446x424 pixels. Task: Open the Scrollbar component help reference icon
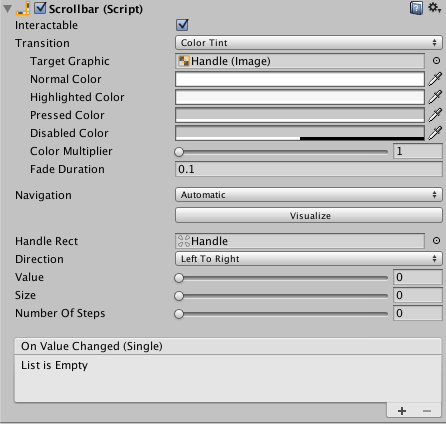(416, 8)
